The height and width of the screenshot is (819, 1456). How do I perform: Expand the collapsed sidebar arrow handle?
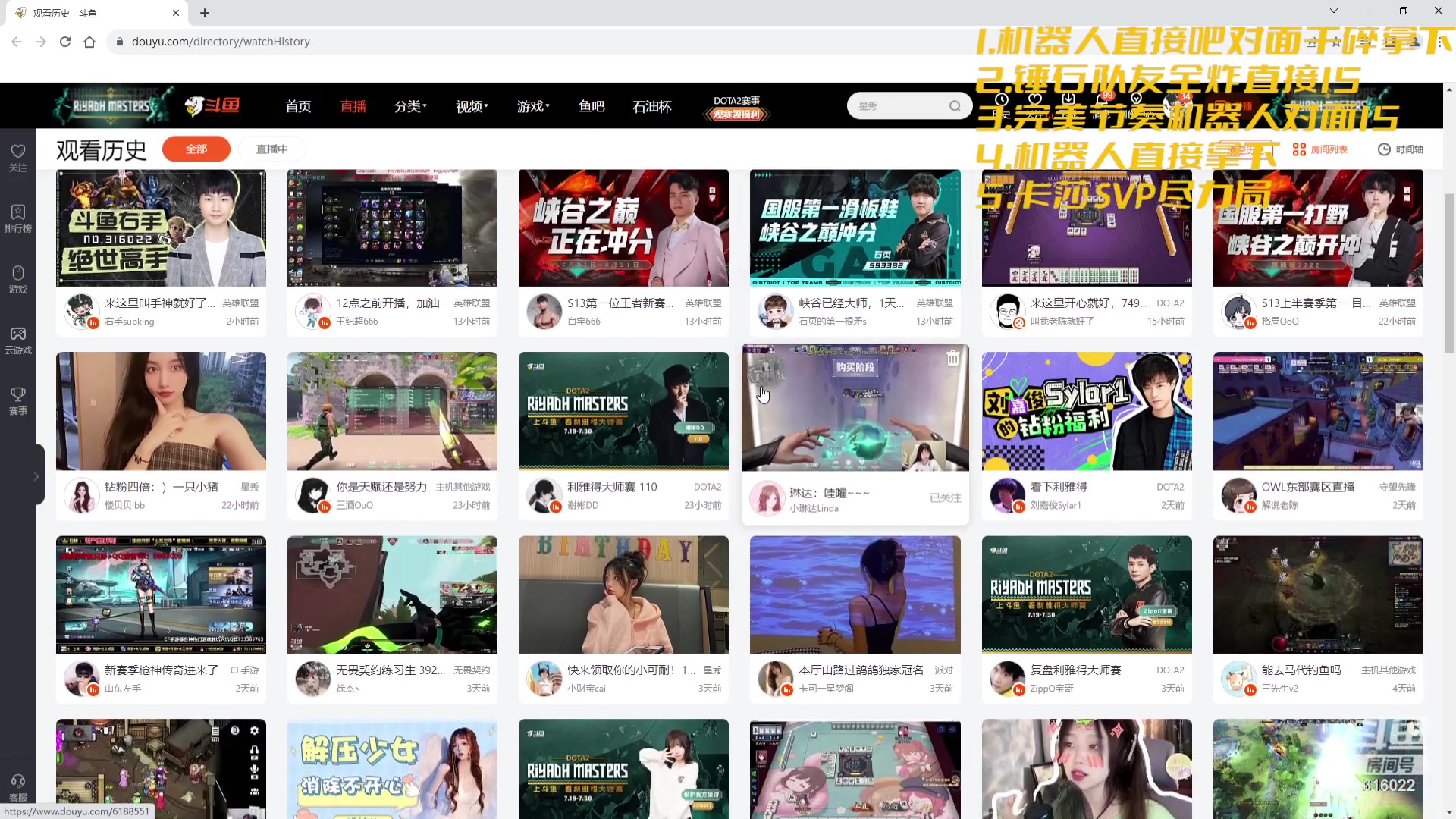[36, 476]
